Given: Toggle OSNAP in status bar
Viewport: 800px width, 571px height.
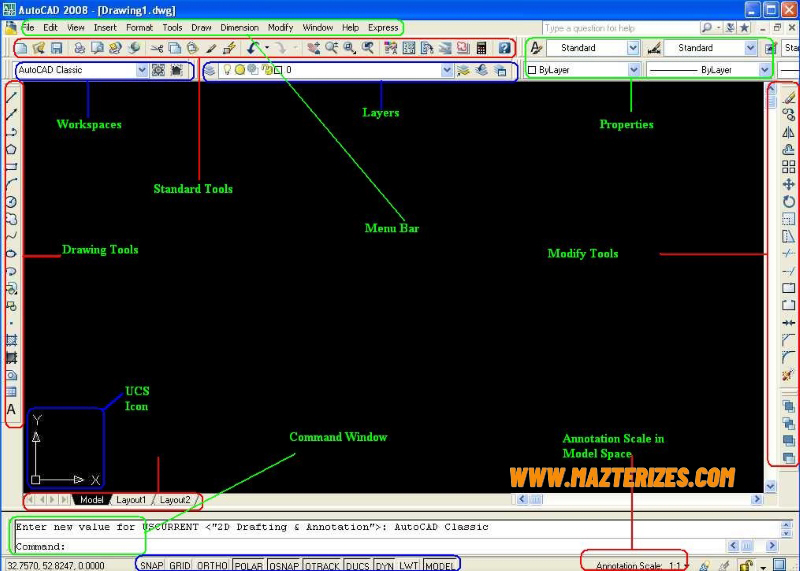Looking at the screenshot, I should [284, 565].
